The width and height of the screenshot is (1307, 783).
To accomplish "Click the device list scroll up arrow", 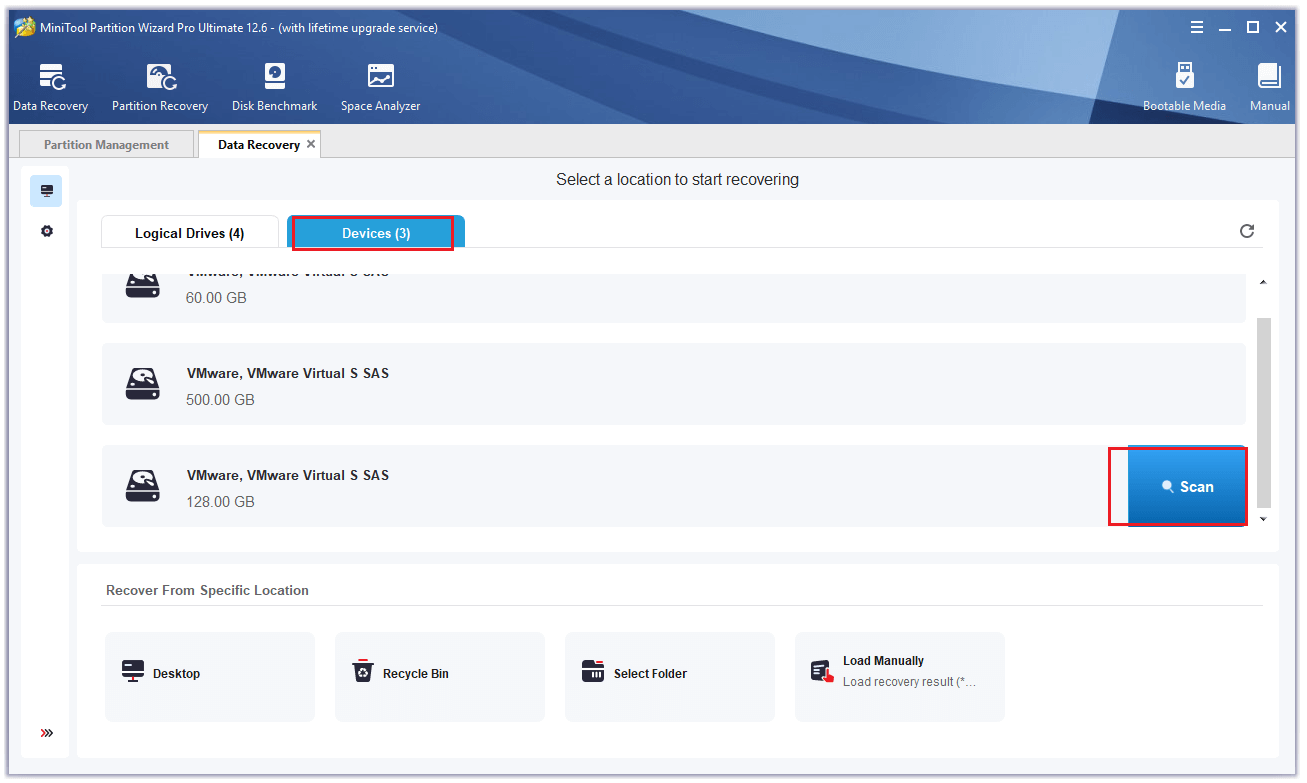I will click(1263, 283).
